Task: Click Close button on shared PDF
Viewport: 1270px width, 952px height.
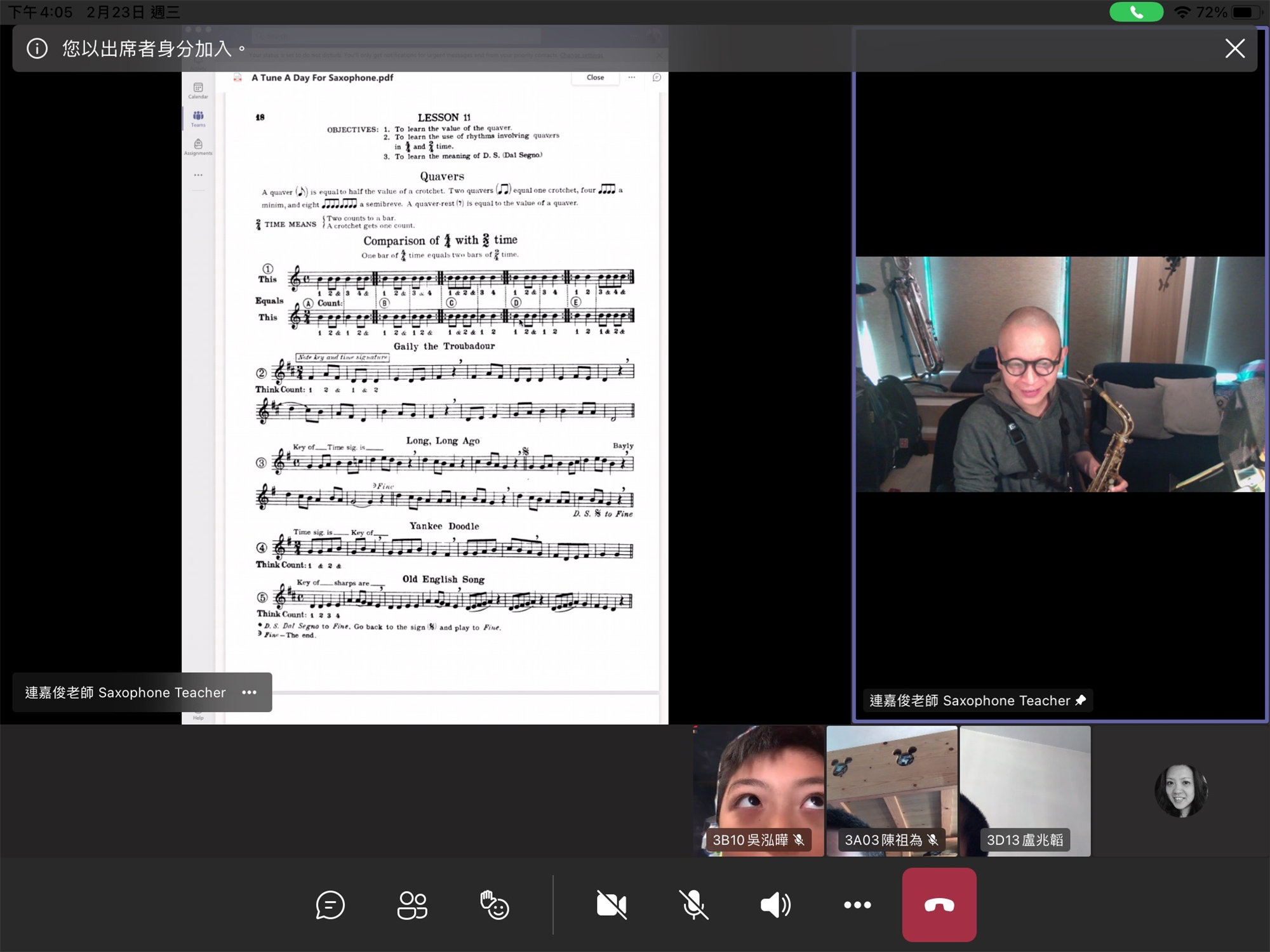Action: coord(595,77)
